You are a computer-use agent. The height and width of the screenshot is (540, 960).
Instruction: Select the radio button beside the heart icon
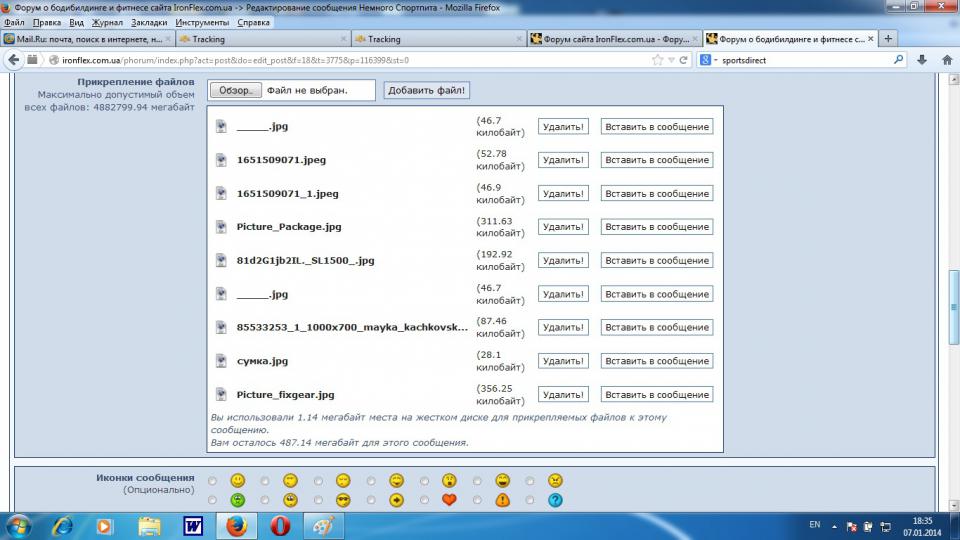point(424,500)
